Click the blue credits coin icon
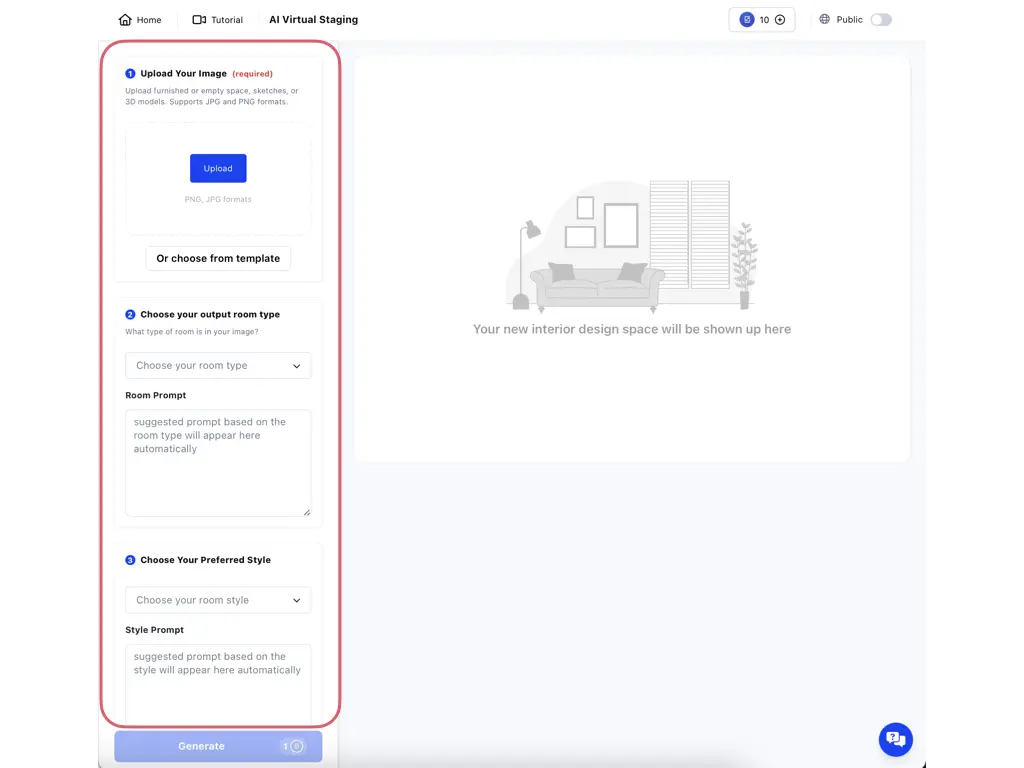The width and height of the screenshot is (1024, 768). [x=746, y=20]
